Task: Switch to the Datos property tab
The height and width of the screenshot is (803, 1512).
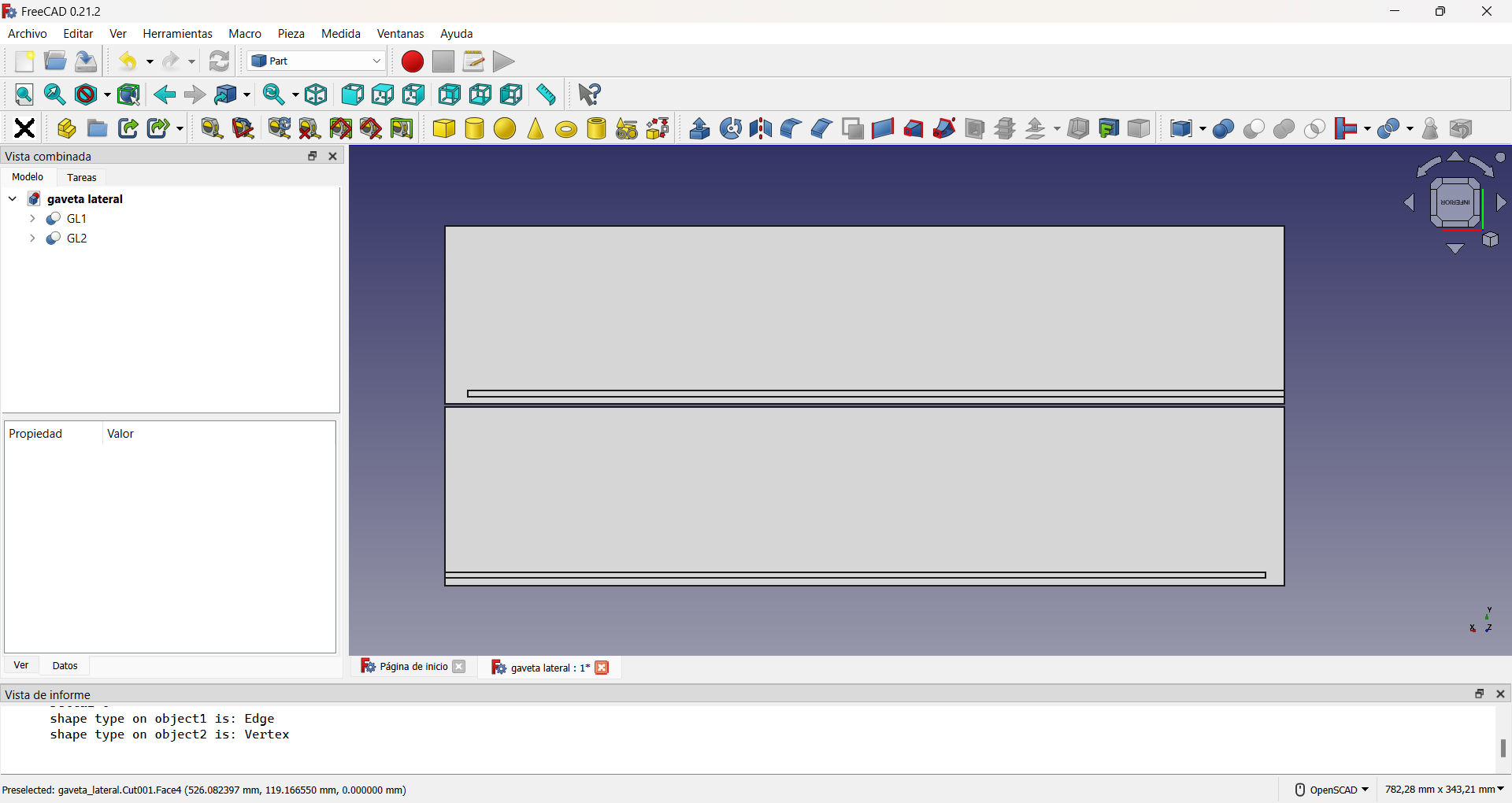Action: (65, 666)
